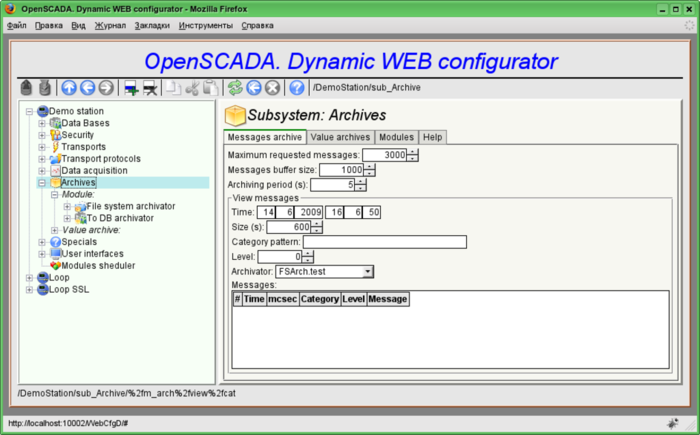
Task: Click the To DB archivator icon
Action: pyautogui.click(x=81, y=218)
